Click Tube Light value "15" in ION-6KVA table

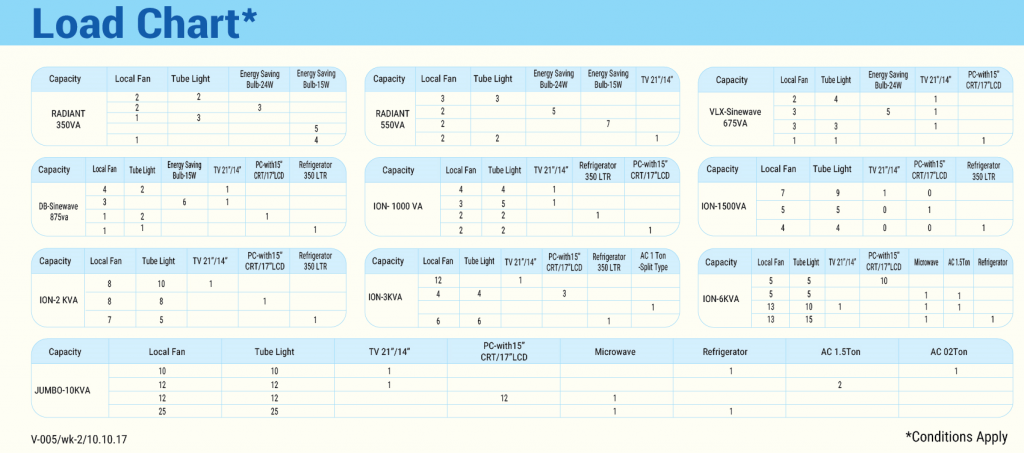click(808, 319)
